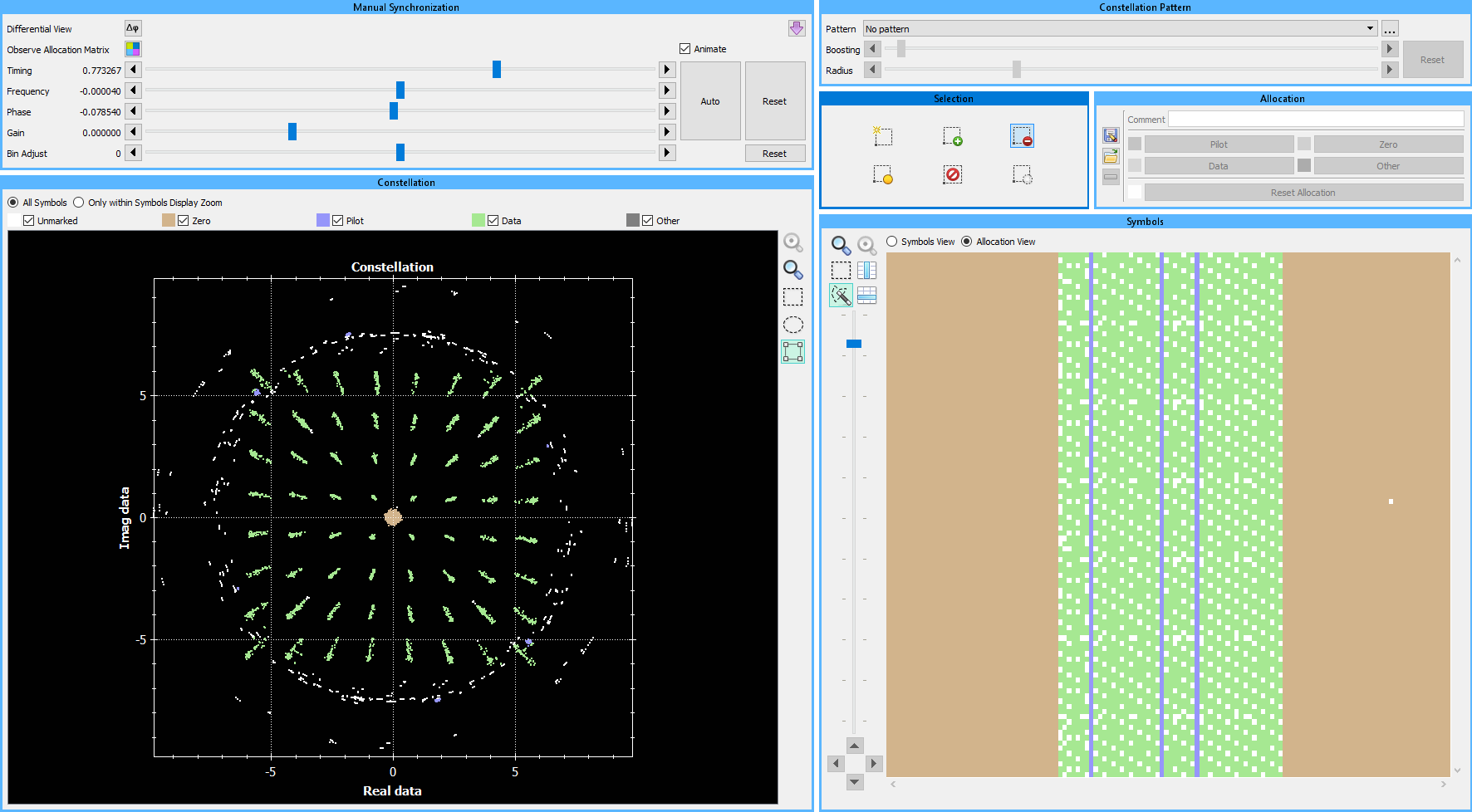This screenshot has width=1472, height=812.
Task: Choose the add-to-selection tool with green plus
Action: click(x=952, y=135)
